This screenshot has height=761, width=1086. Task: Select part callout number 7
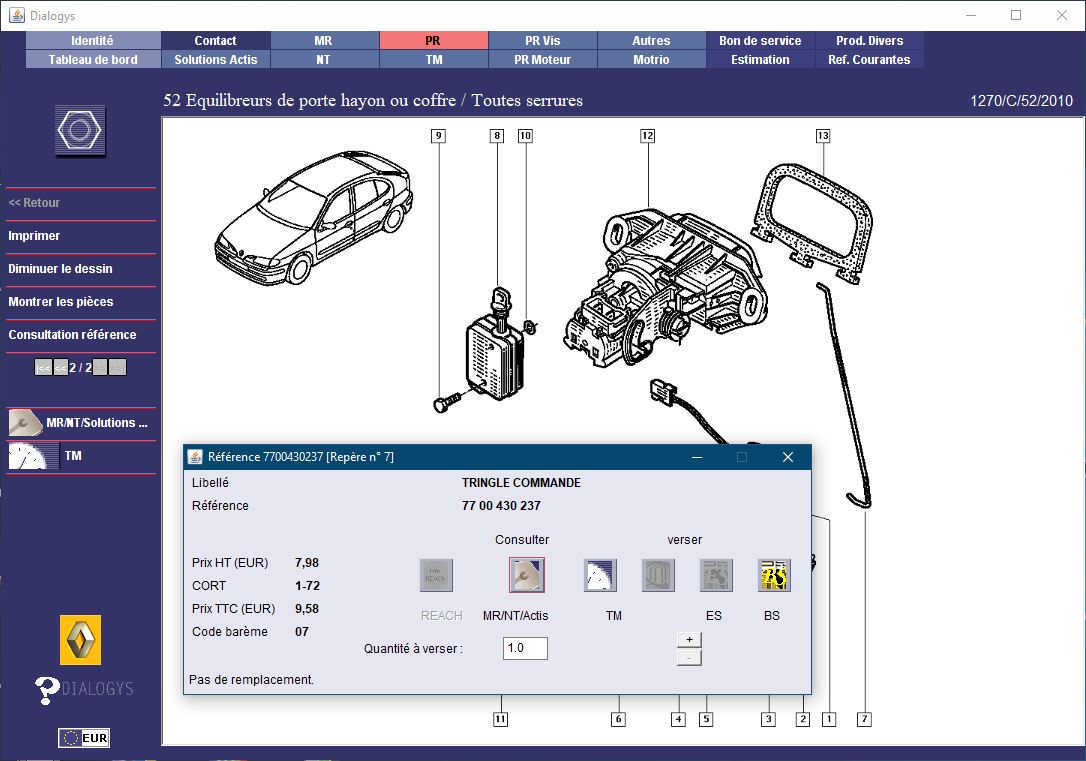pyautogui.click(x=864, y=719)
